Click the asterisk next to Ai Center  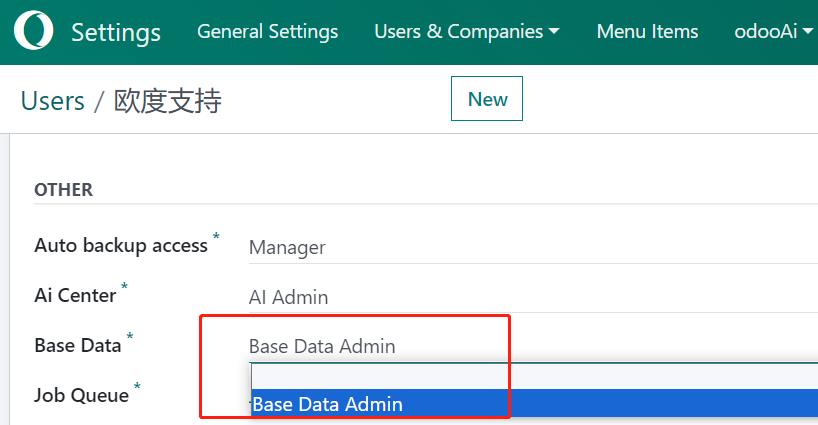click(x=125, y=288)
